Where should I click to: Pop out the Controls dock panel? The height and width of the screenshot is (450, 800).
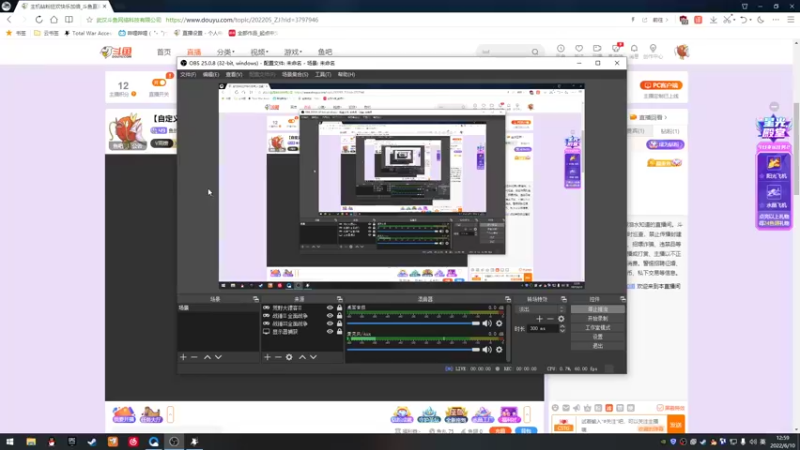point(622,299)
